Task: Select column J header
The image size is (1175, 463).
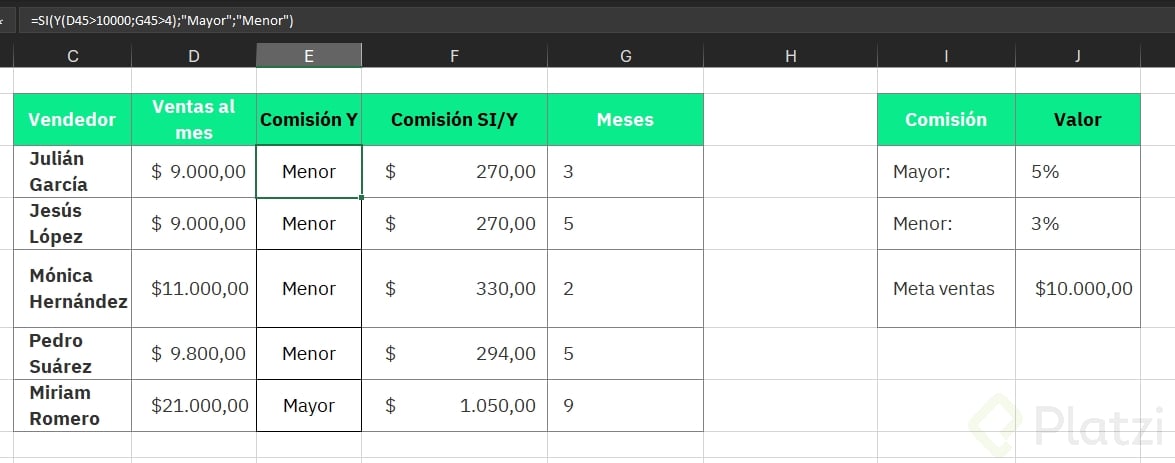Action: click(1078, 56)
